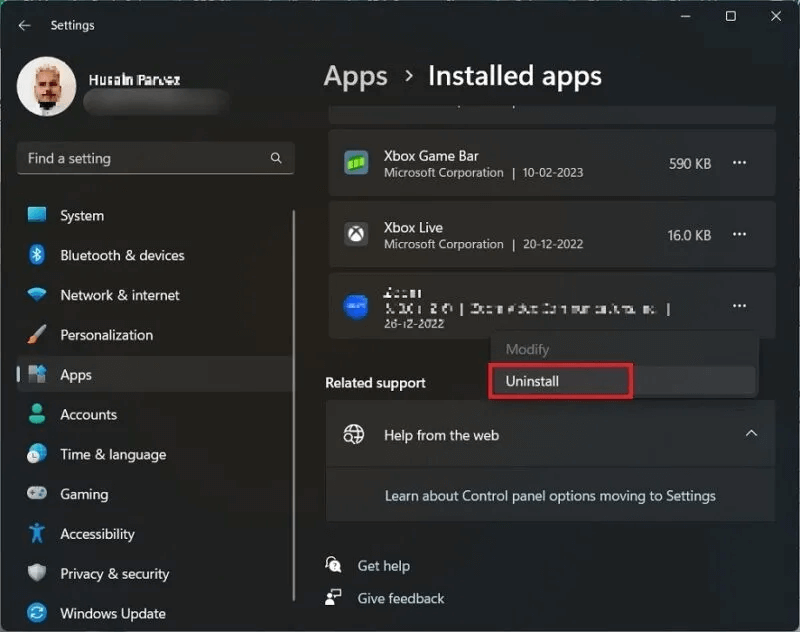The image size is (800, 632).
Task: Open Accessibility figure icon
Action: click(x=37, y=533)
